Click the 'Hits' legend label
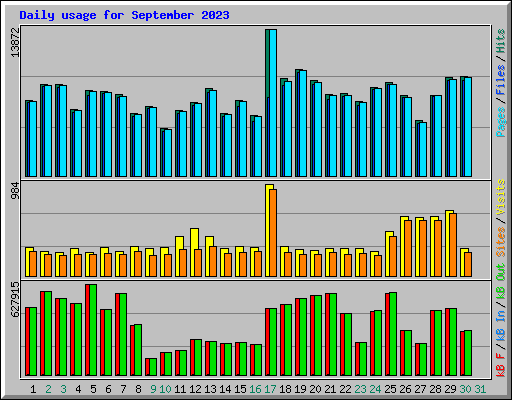The height and width of the screenshot is (400, 512). coord(501,41)
